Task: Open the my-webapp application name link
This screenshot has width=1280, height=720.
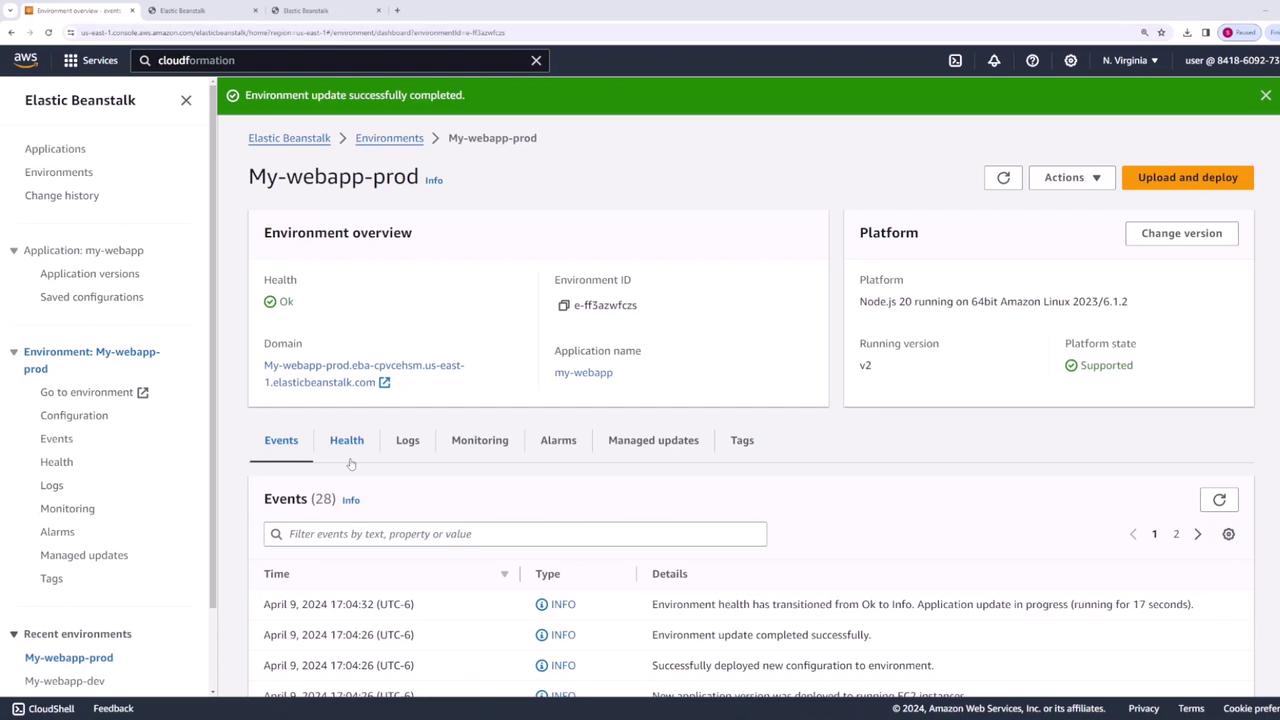Action: pyautogui.click(x=584, y=372)
